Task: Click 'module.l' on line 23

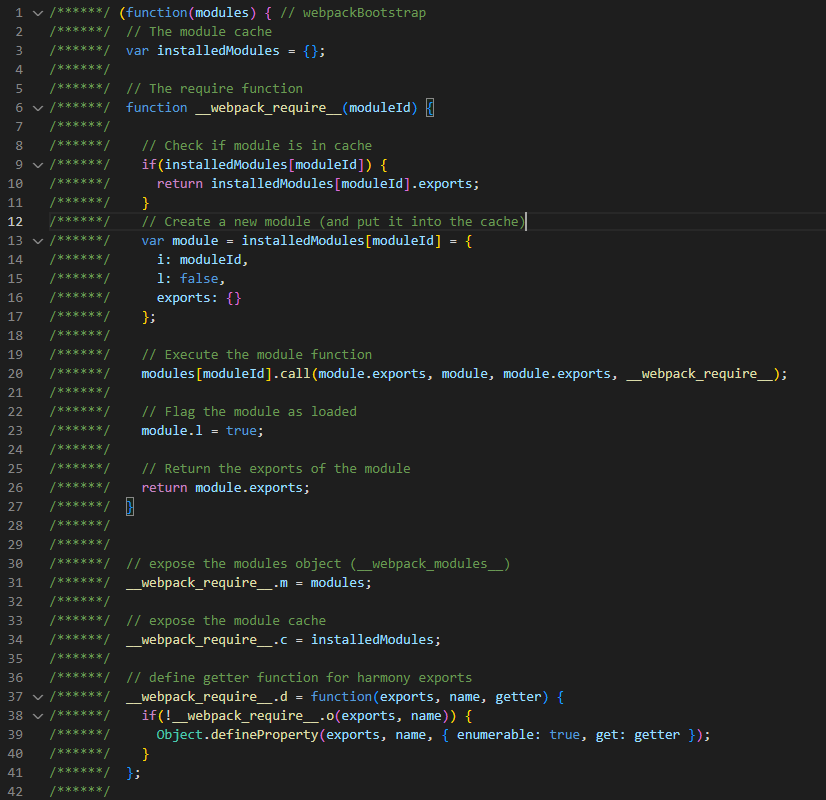Action: pyautogui.click(x=172, y=431)
